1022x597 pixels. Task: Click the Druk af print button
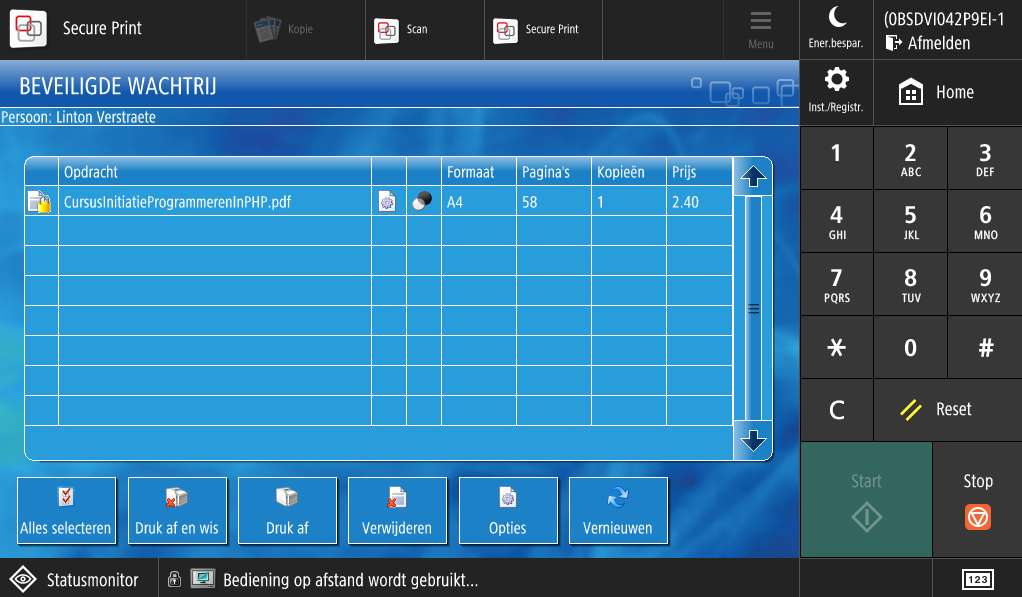(287, 510)
